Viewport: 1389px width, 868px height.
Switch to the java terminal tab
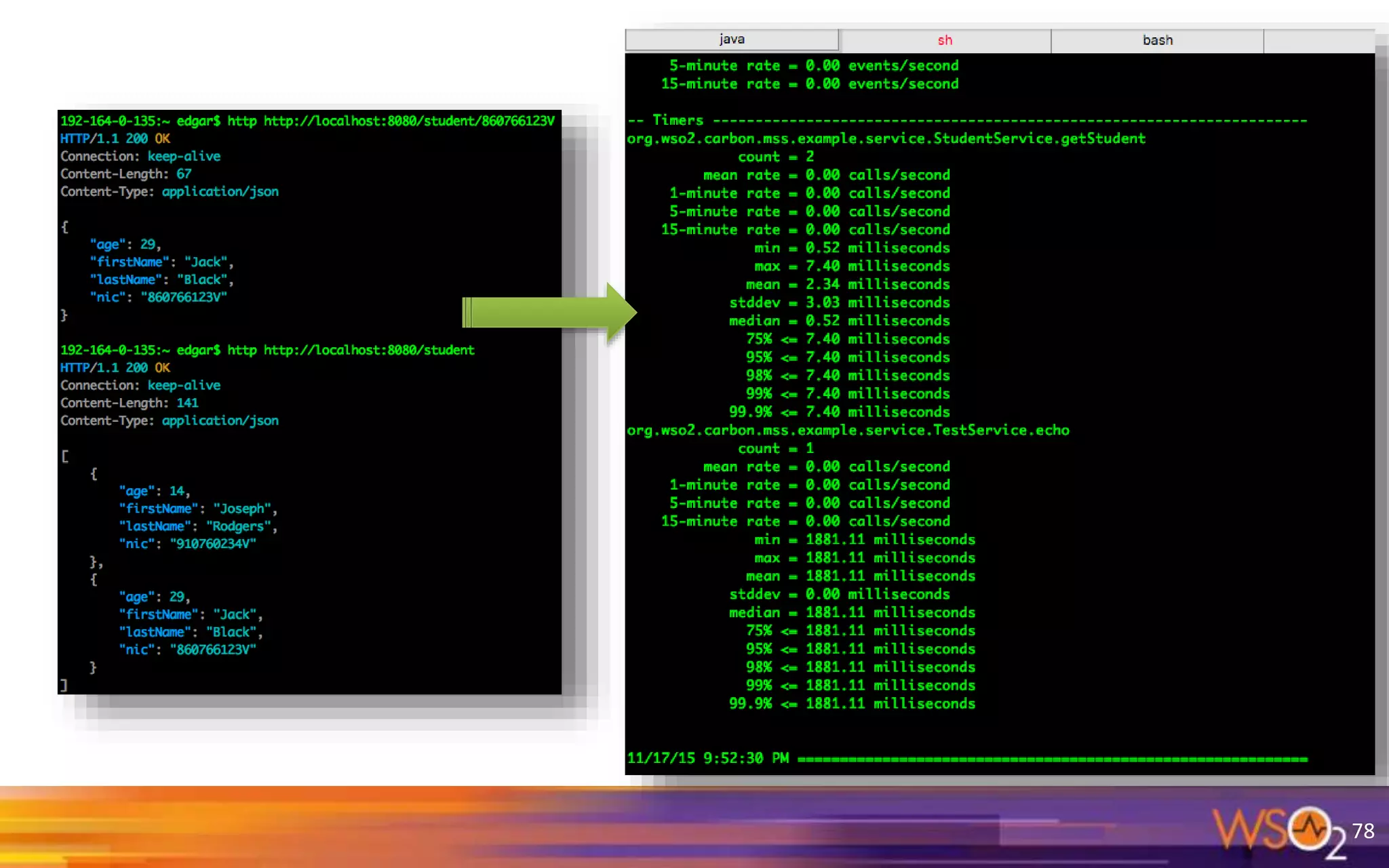[x=731, y=39]
